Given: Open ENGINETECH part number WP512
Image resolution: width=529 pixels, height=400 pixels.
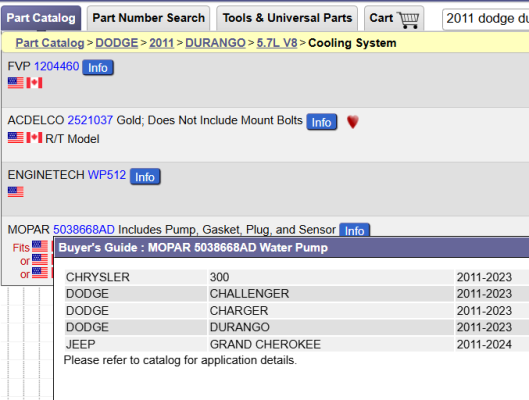Looking at the screenshot, I should pos(107,175).
